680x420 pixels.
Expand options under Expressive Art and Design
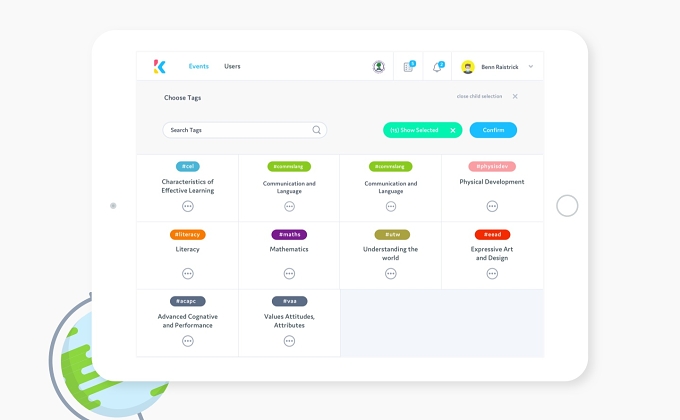click(492, 273)
